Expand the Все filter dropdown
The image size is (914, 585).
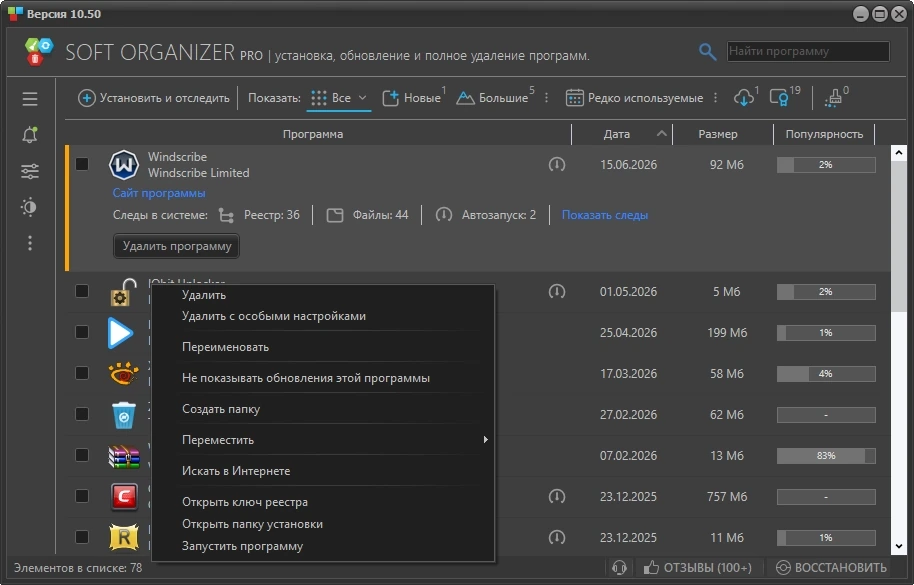(x=363, y=98)
